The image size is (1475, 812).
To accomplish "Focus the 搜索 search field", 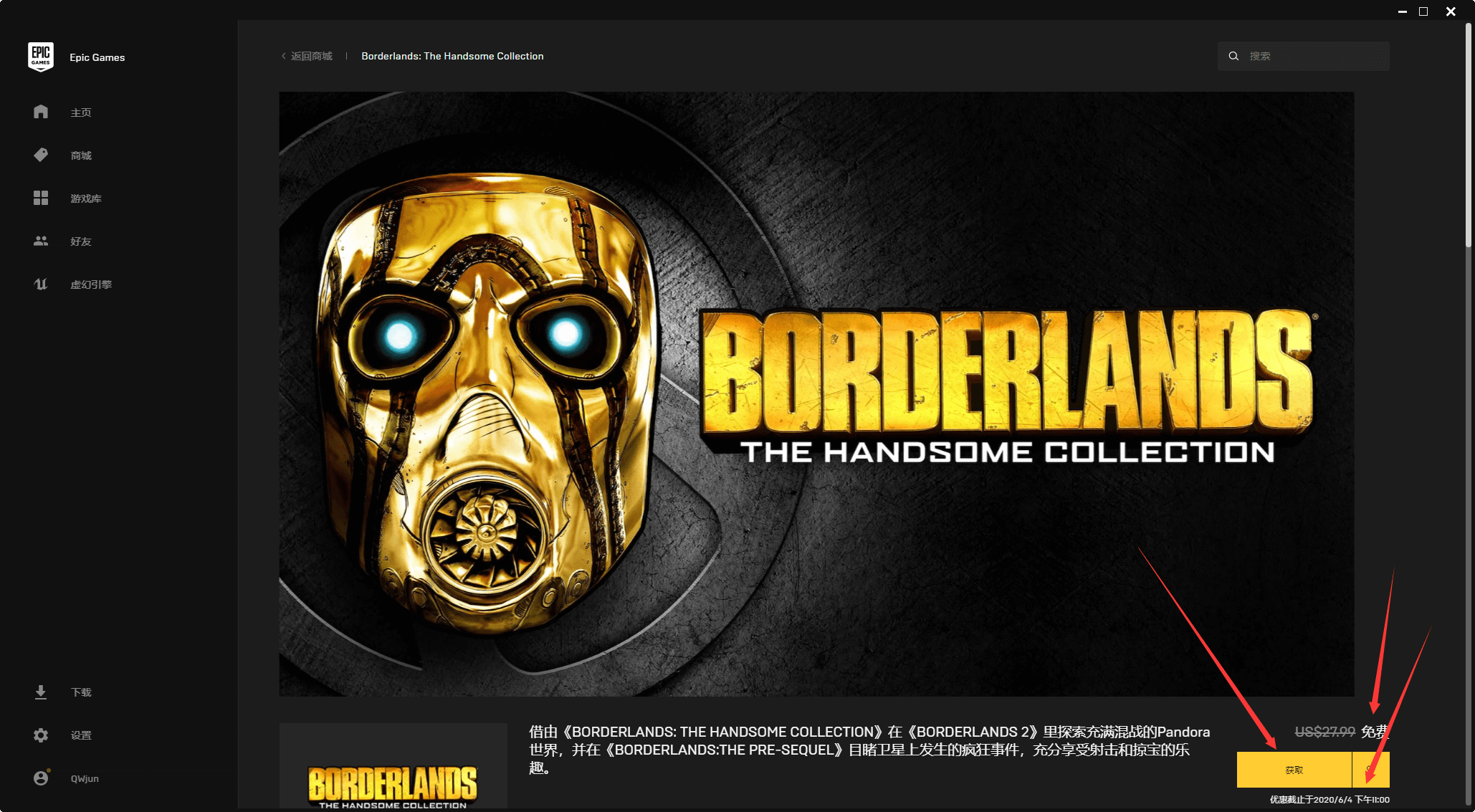I will tap(1303, 56).
